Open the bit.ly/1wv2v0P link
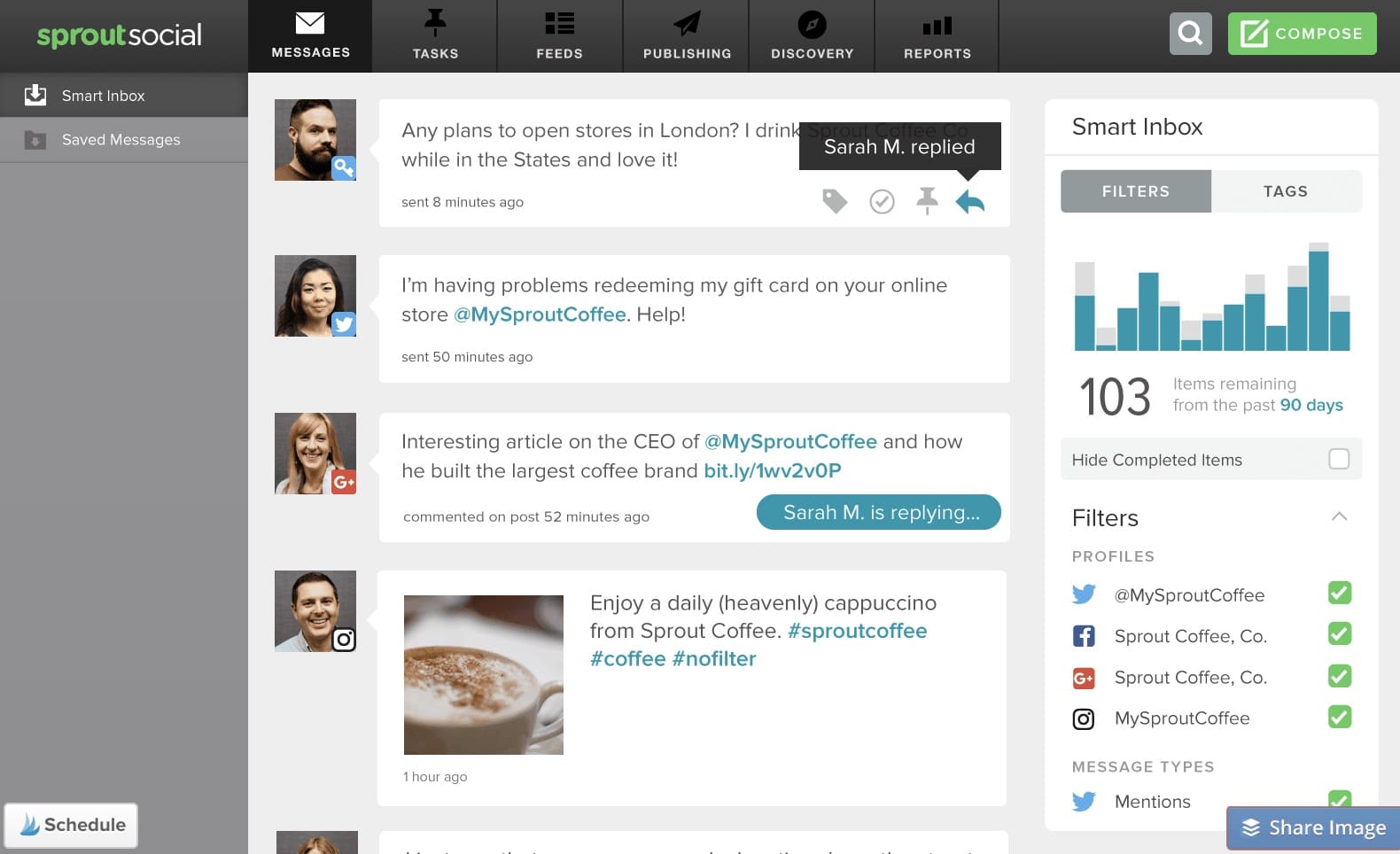Image resolution: width=1400 pixels, height=854 pixels. 773,470
